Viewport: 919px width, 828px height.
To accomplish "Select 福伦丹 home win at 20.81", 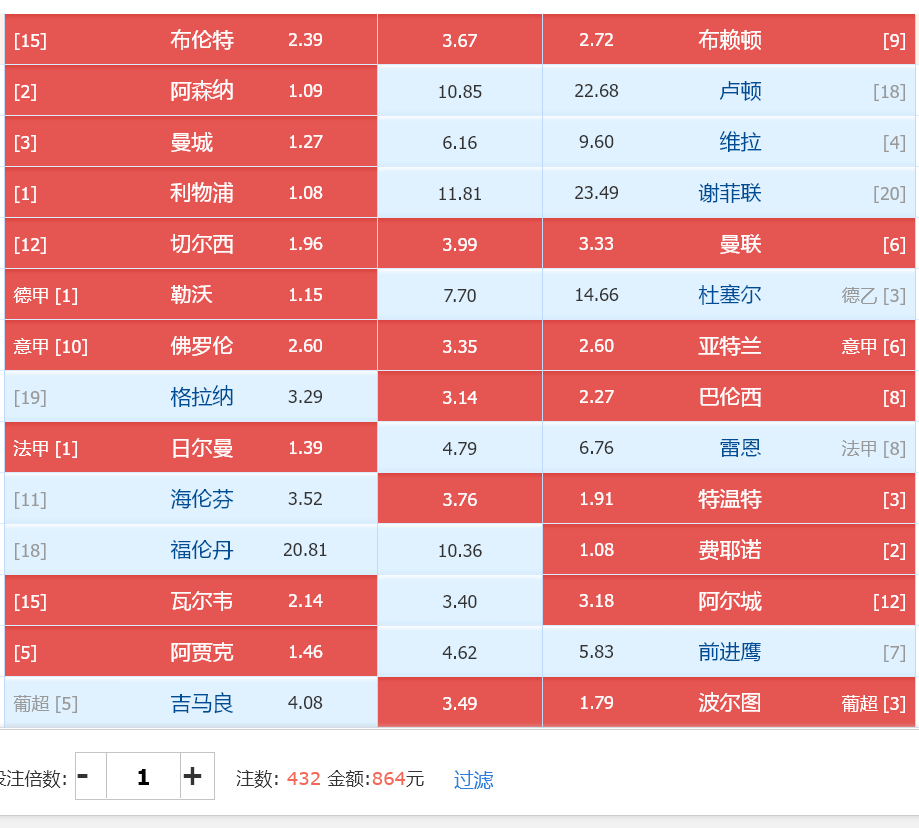I will click(x=190, y=549).
